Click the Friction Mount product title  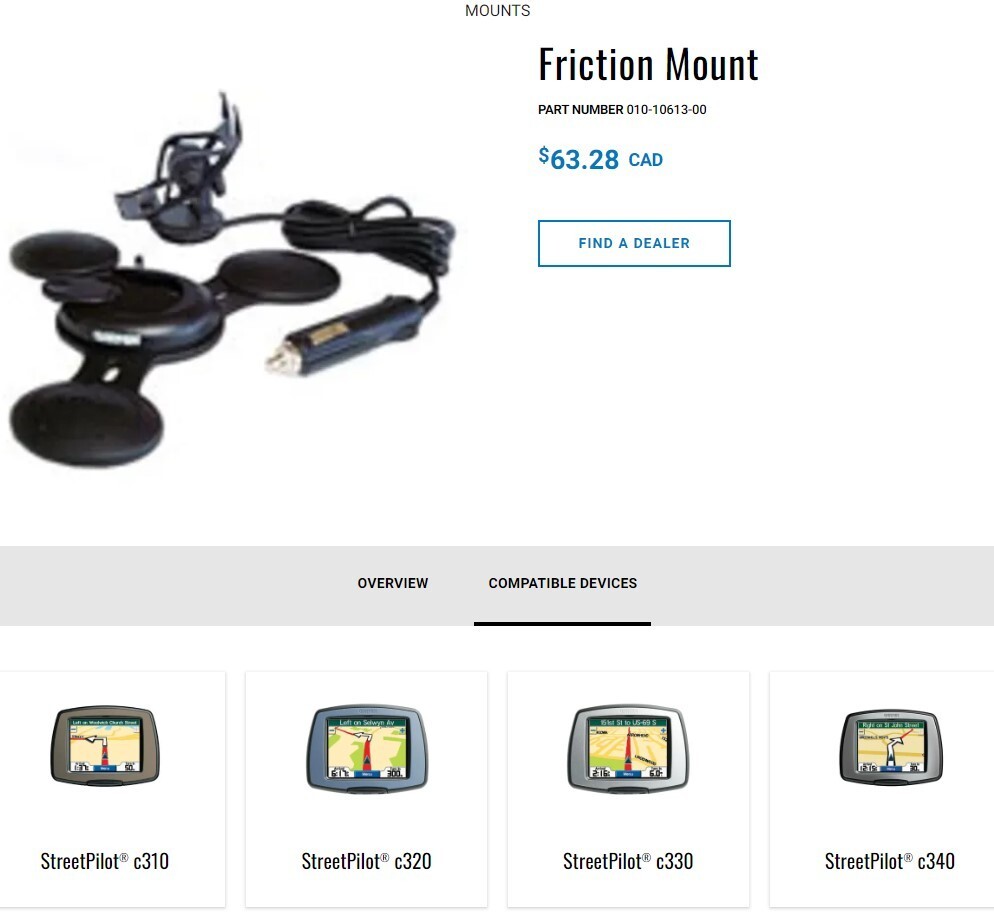tap(648, 65)
